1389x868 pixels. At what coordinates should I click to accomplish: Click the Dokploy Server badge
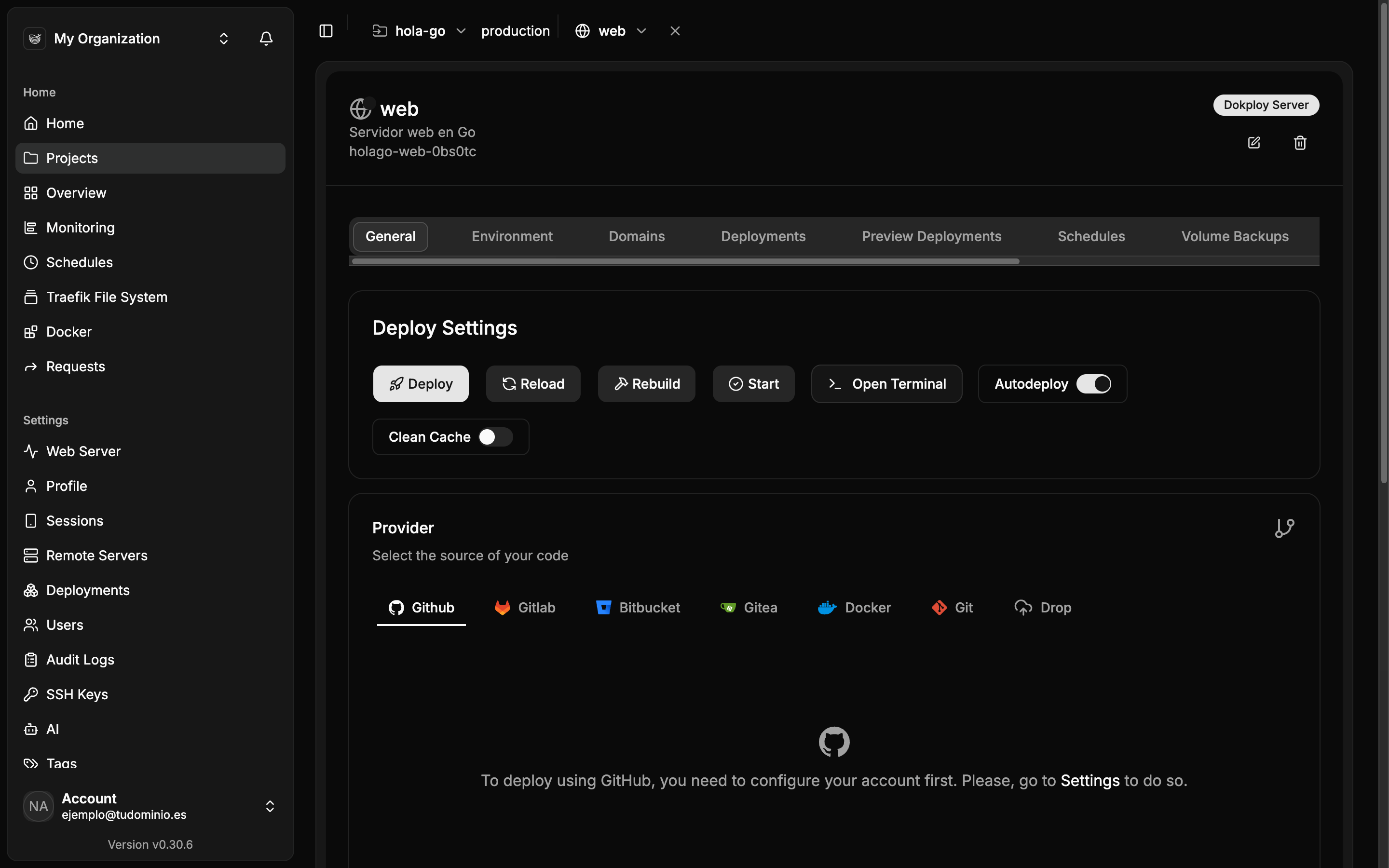click(1266, 105)
